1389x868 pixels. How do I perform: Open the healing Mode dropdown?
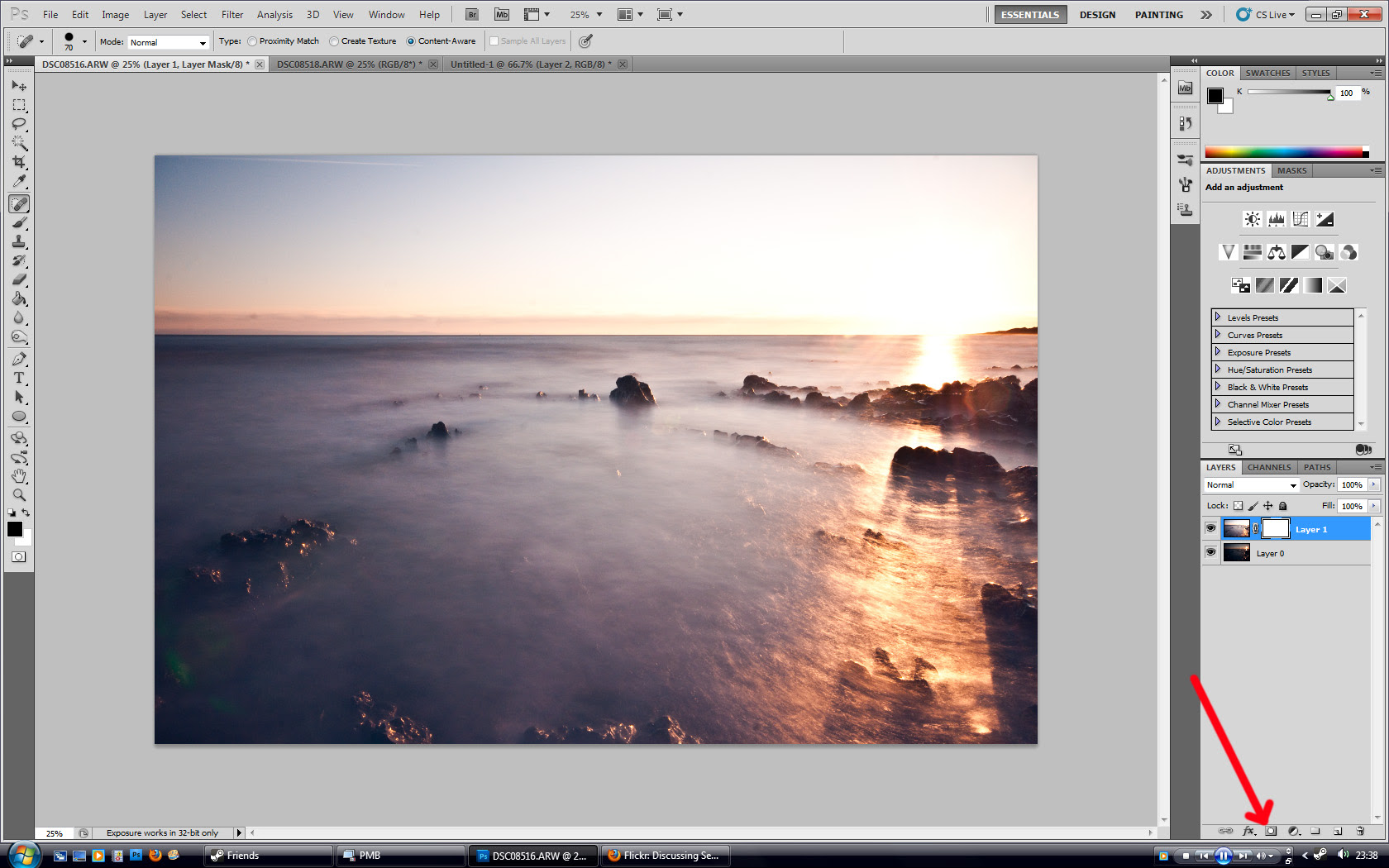point(169,42)
